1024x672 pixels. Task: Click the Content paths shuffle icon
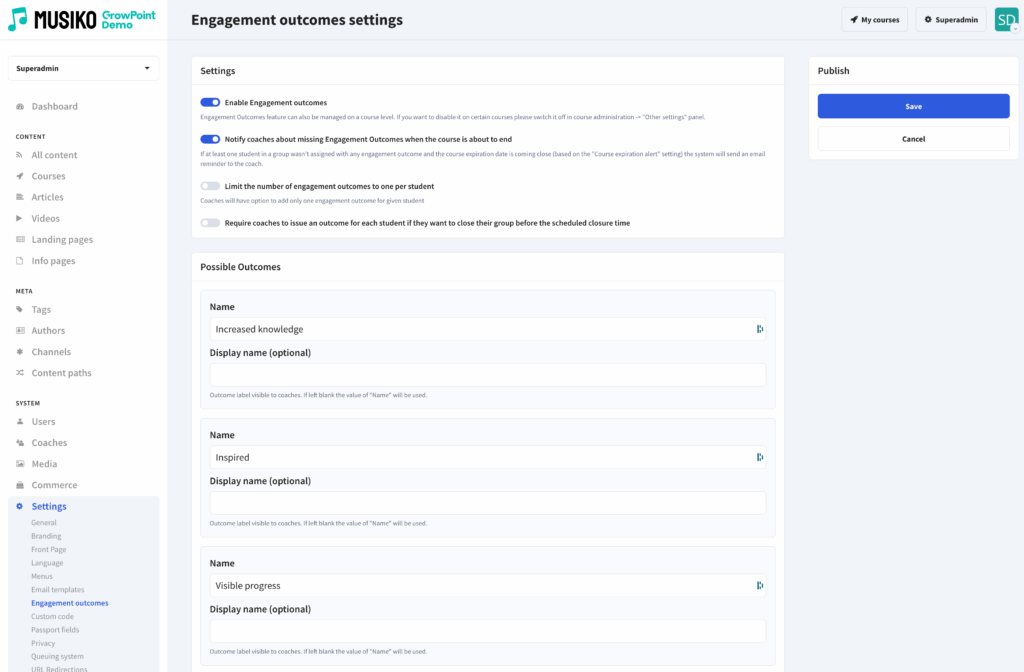point(20,373)
